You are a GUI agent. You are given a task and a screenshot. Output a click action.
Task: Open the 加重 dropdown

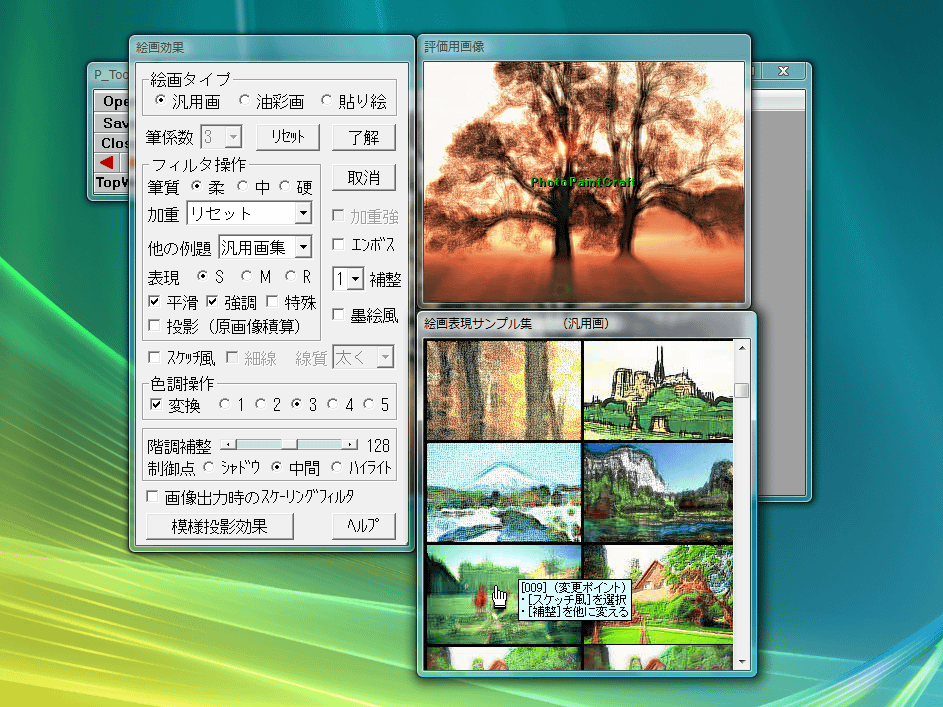coord(303,213)
